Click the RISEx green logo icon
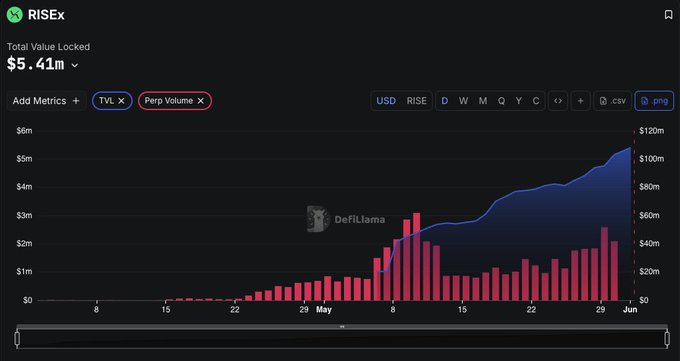Screen dimensions: 680x361 [x=14, y=15]
